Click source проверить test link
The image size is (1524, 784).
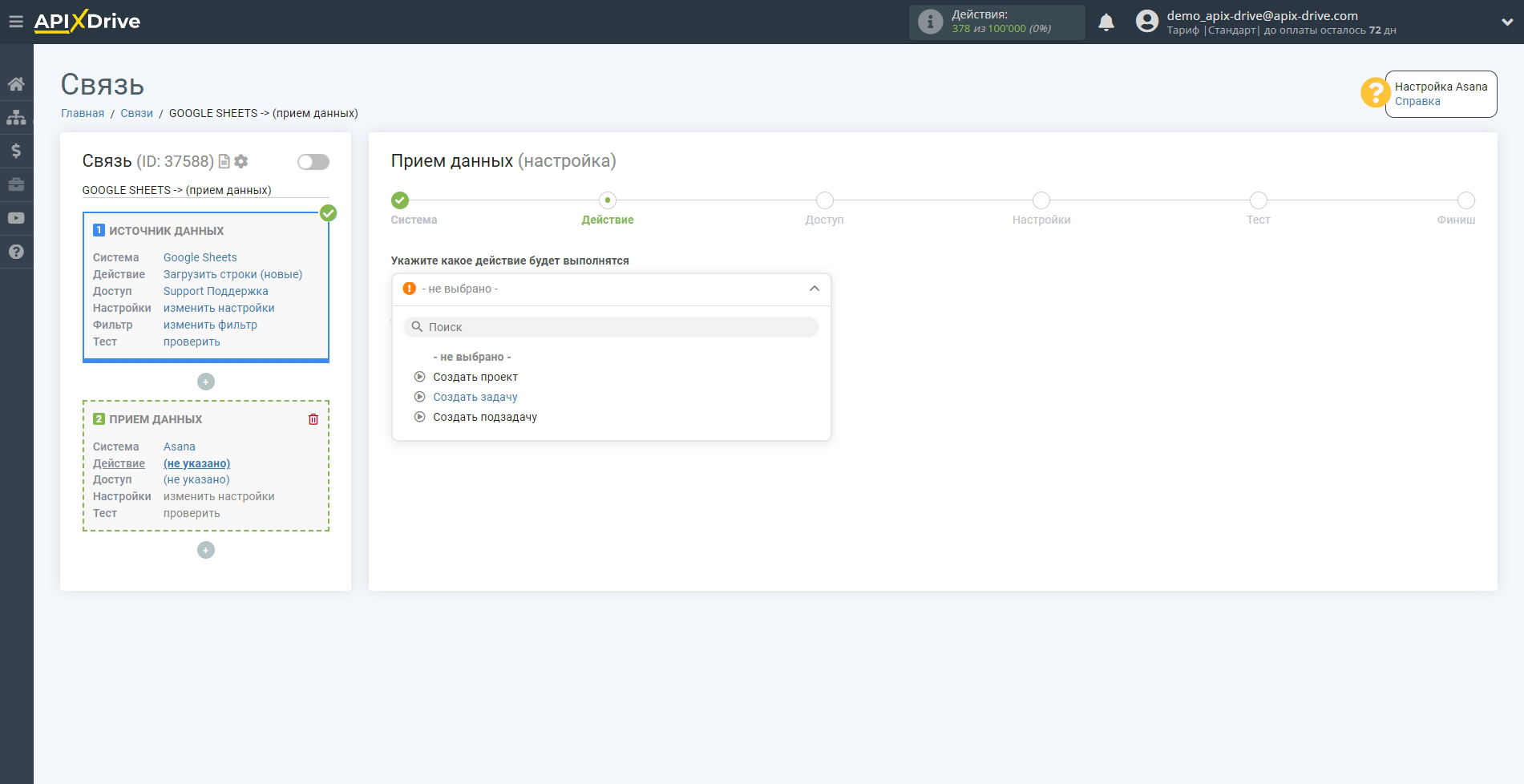coord(192,341)
